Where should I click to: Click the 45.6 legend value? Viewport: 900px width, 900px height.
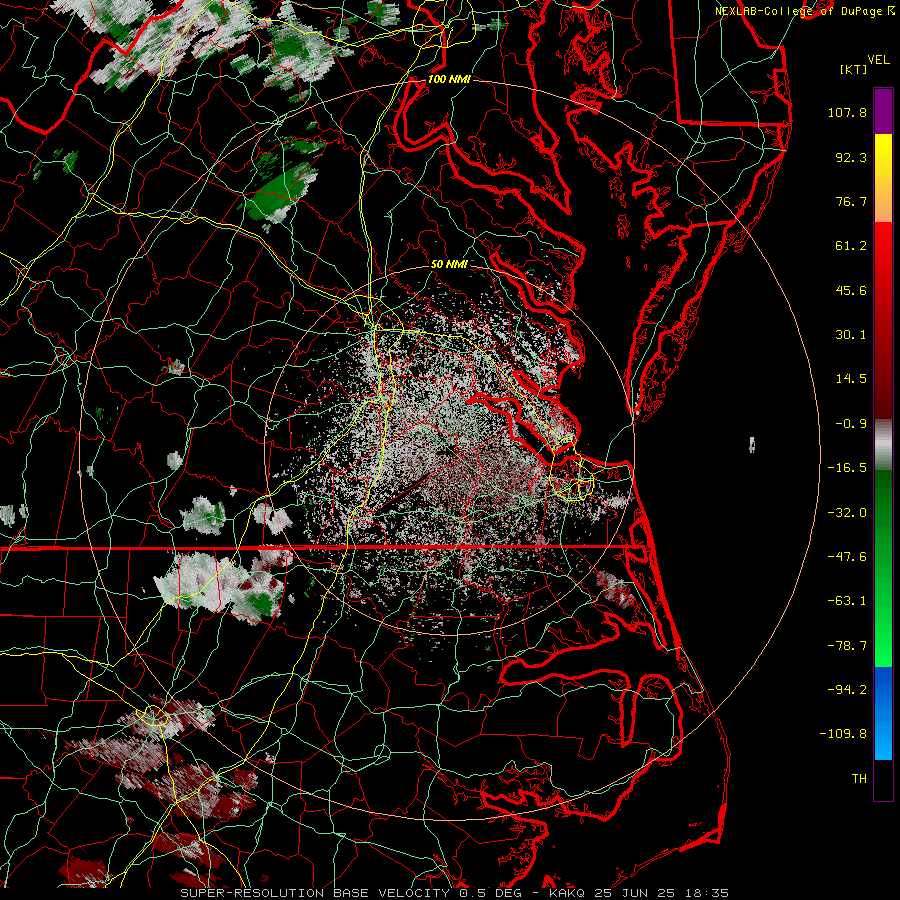[851, 290]
